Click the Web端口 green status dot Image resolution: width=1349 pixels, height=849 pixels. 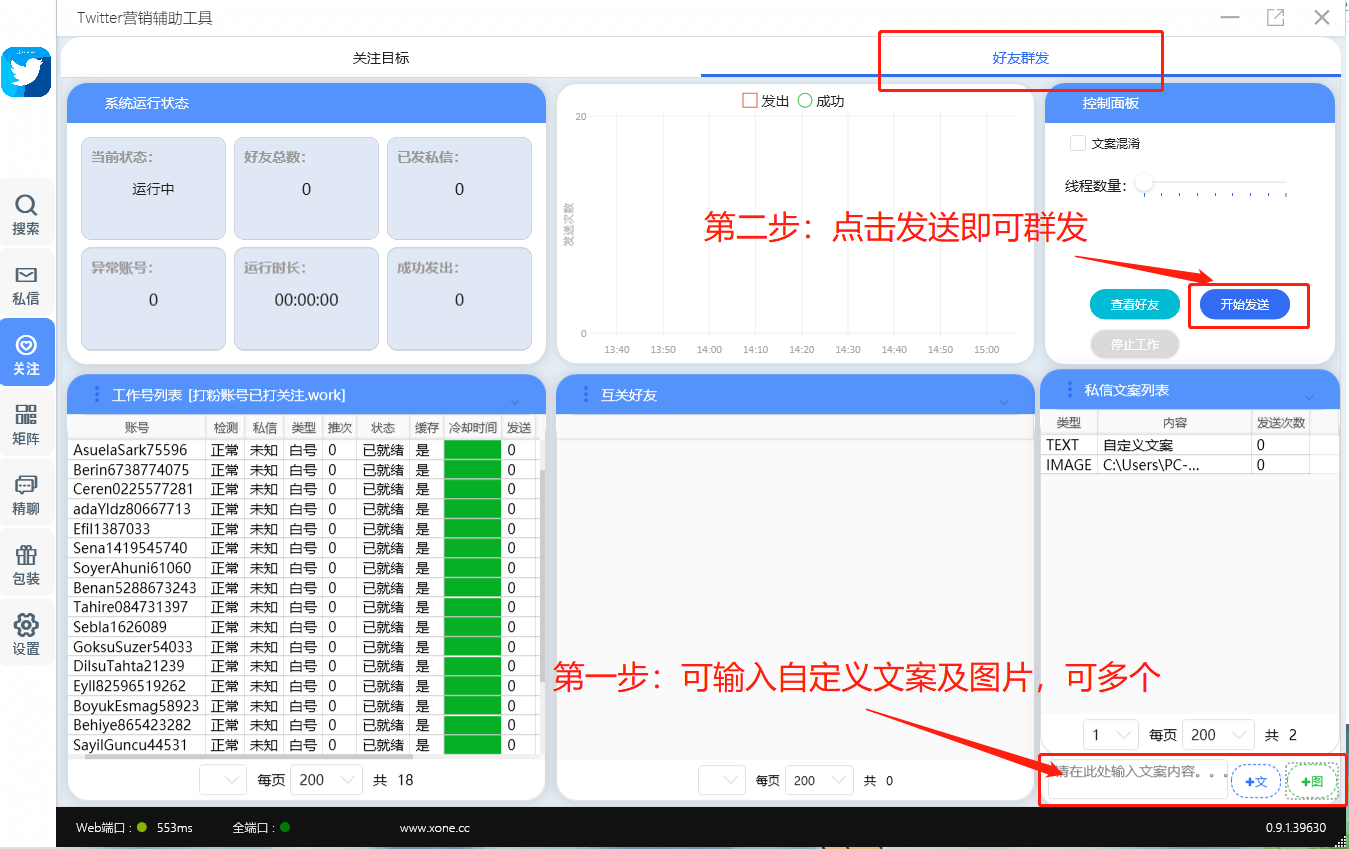142,827
